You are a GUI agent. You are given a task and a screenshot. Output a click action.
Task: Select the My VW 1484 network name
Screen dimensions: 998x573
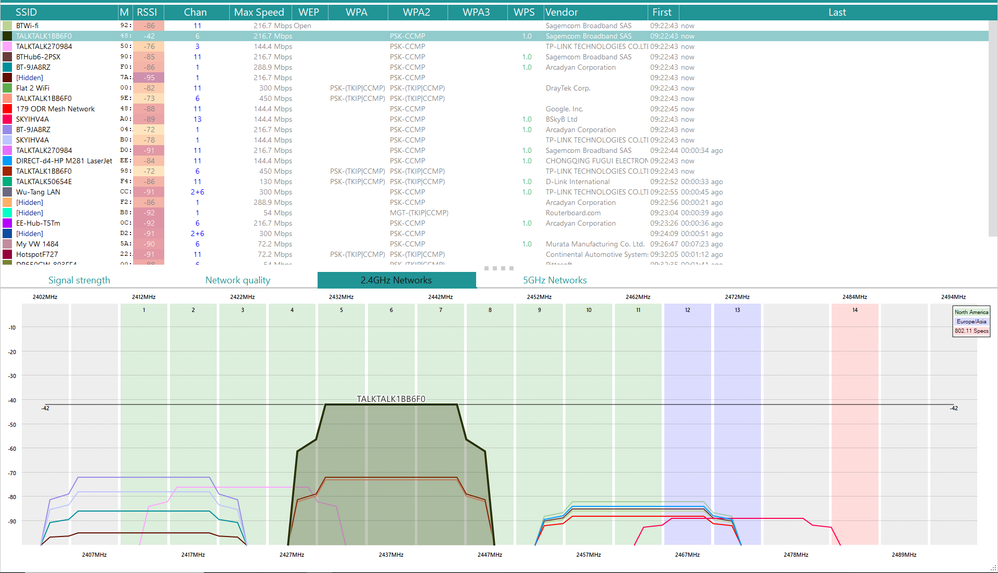click(x=37, y=244)
